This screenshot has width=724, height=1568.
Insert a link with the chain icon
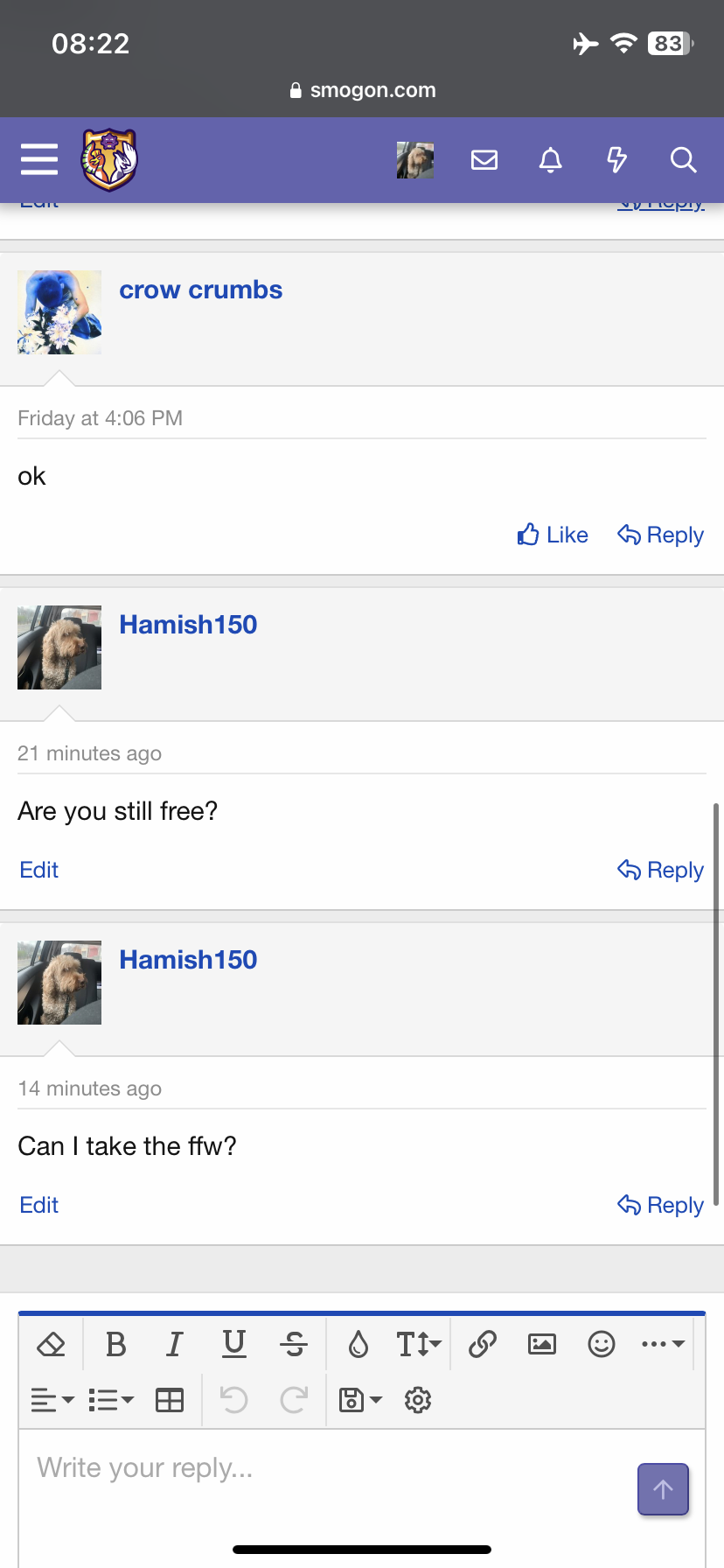(483, 1344)
